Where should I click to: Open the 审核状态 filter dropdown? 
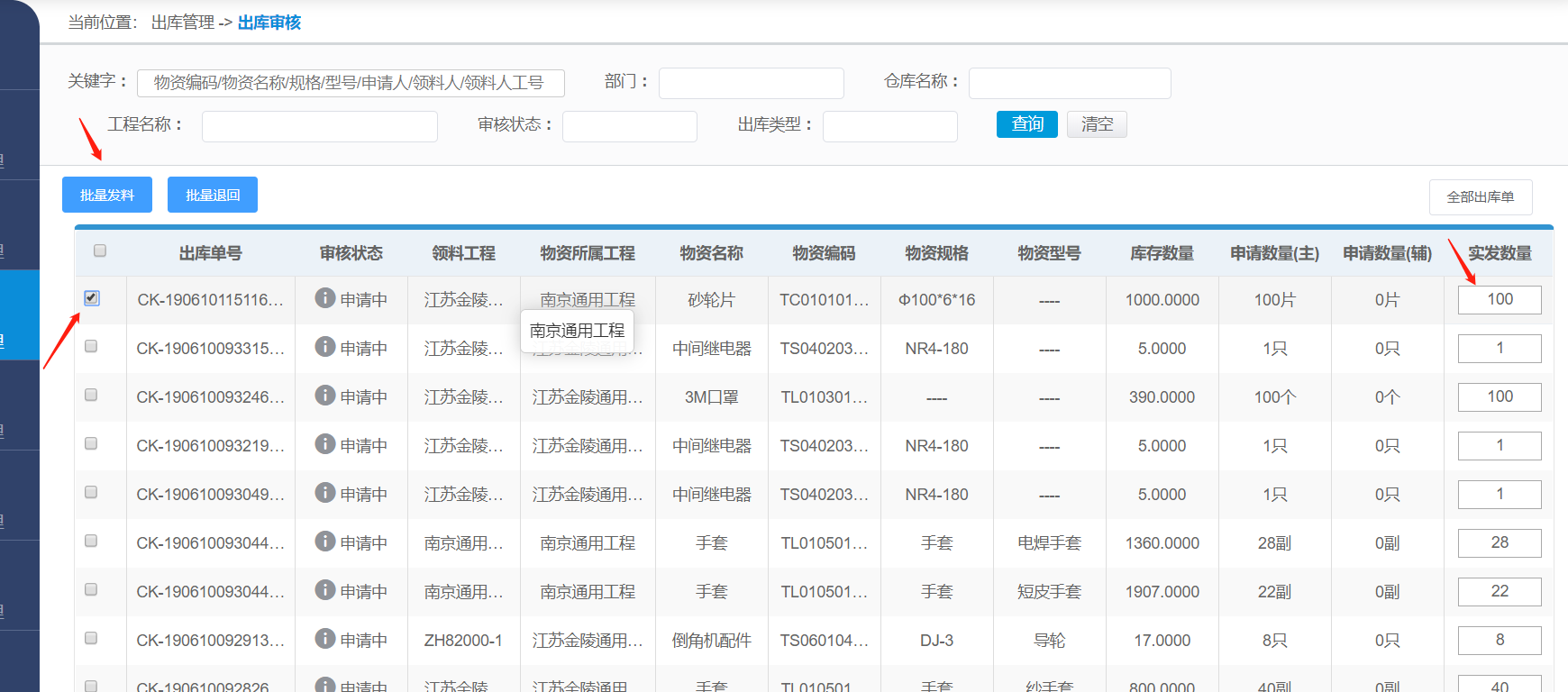(x=629, y=126)
